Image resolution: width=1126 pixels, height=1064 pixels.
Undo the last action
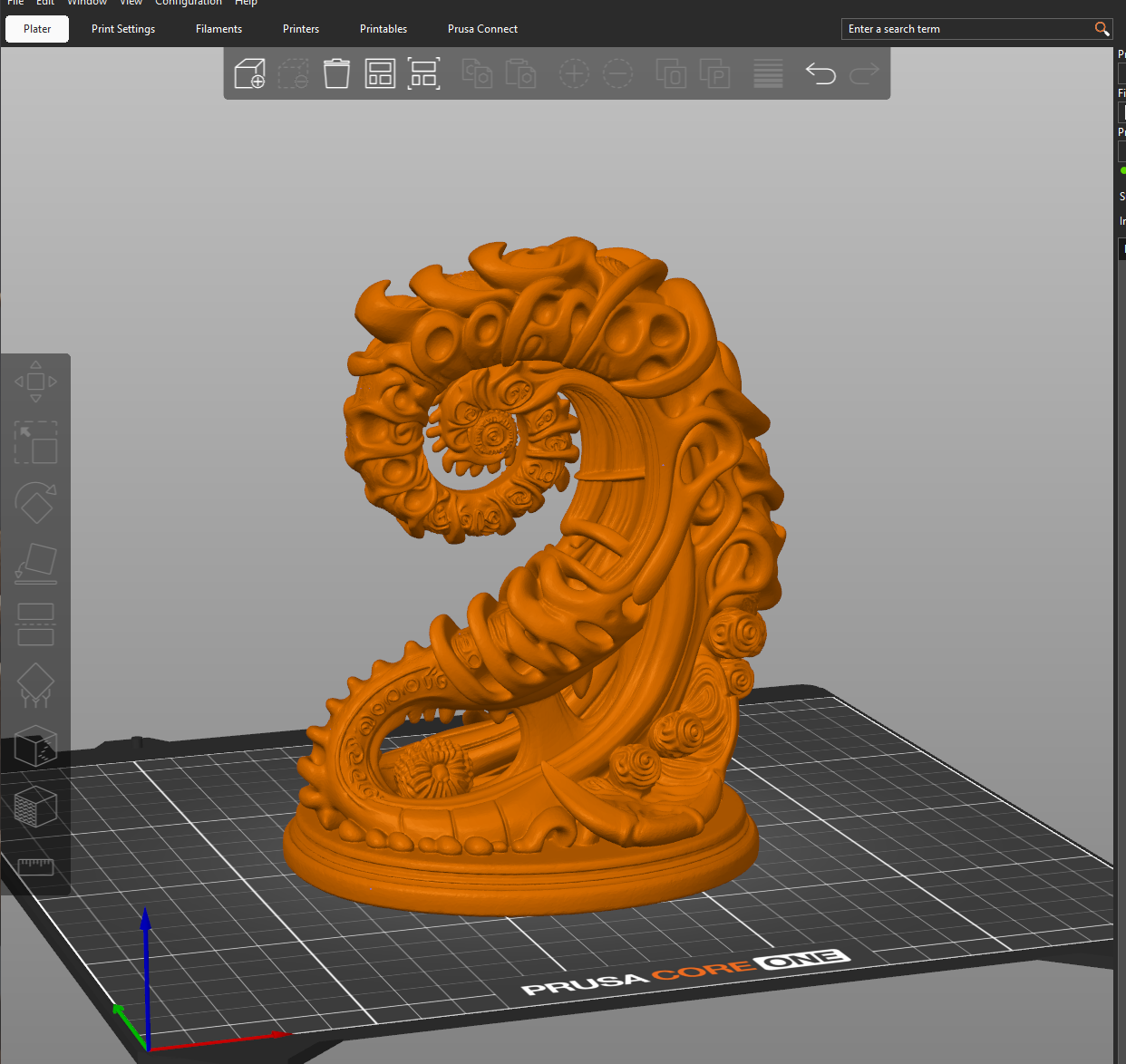[820, 73]
